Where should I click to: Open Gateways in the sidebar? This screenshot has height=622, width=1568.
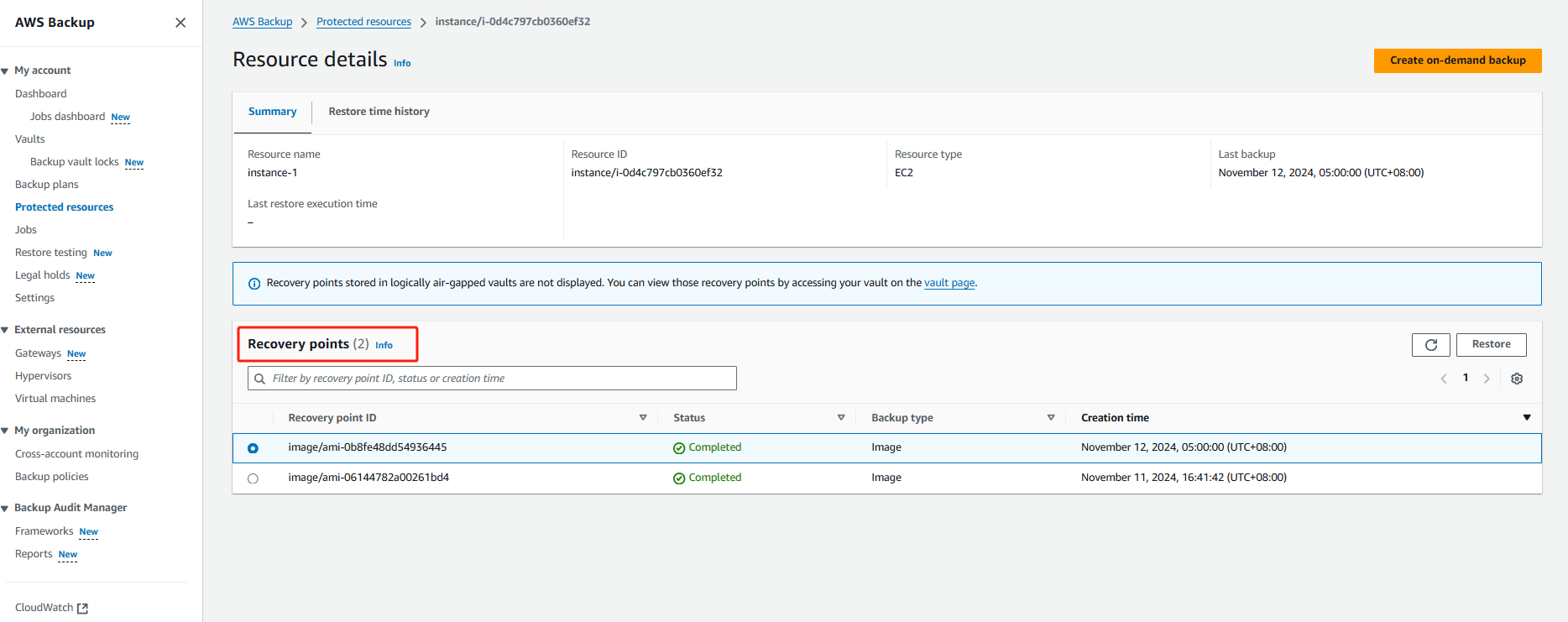point(38,353)
